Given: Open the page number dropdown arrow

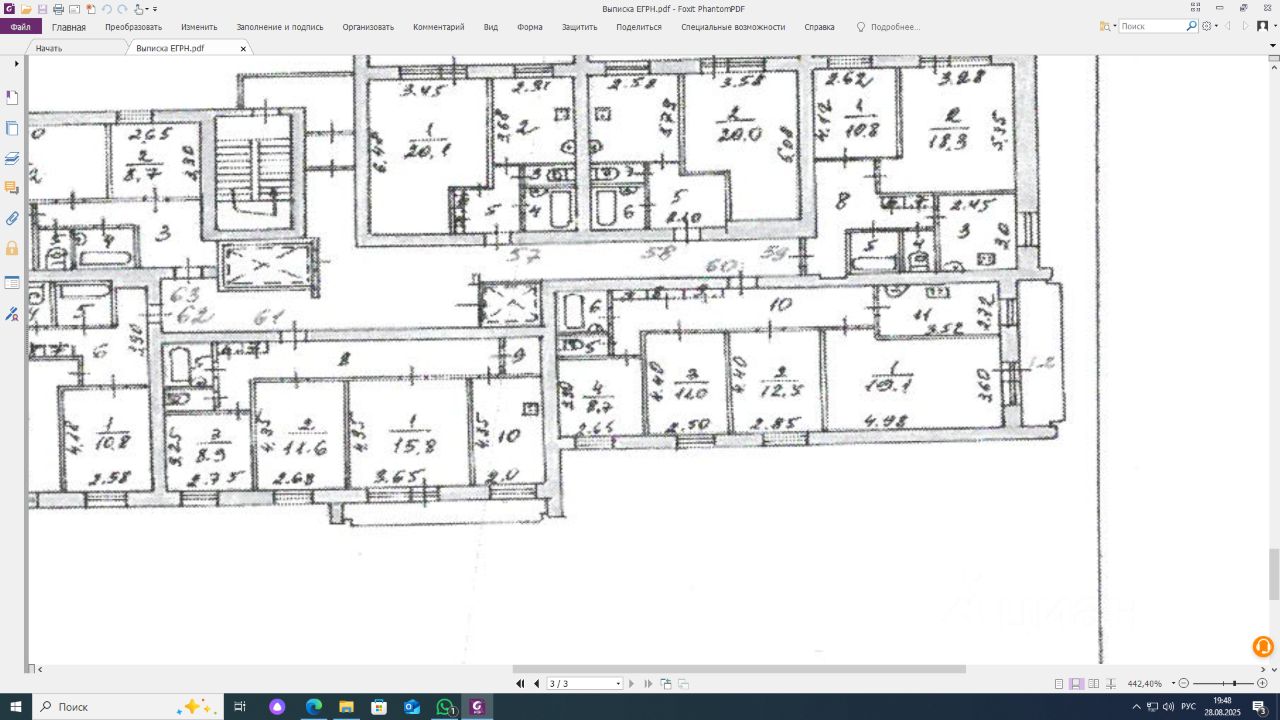Looking at the screenshot, I should pyautogui.click(x=618, y=684).
